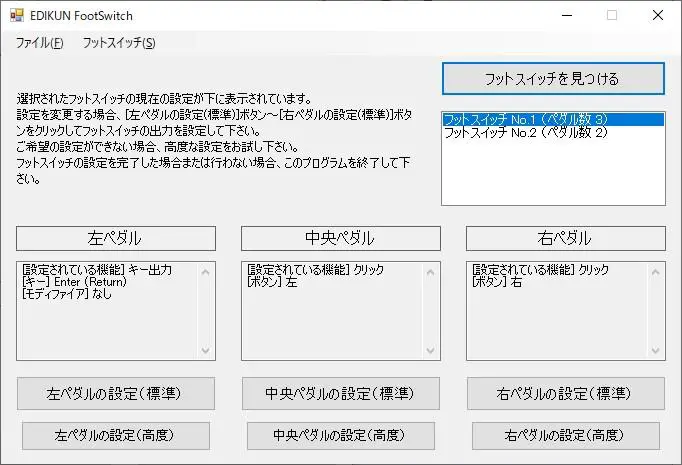Open 中央ペダルの設定(標準)
682x465 pixels.
(341, 394)
